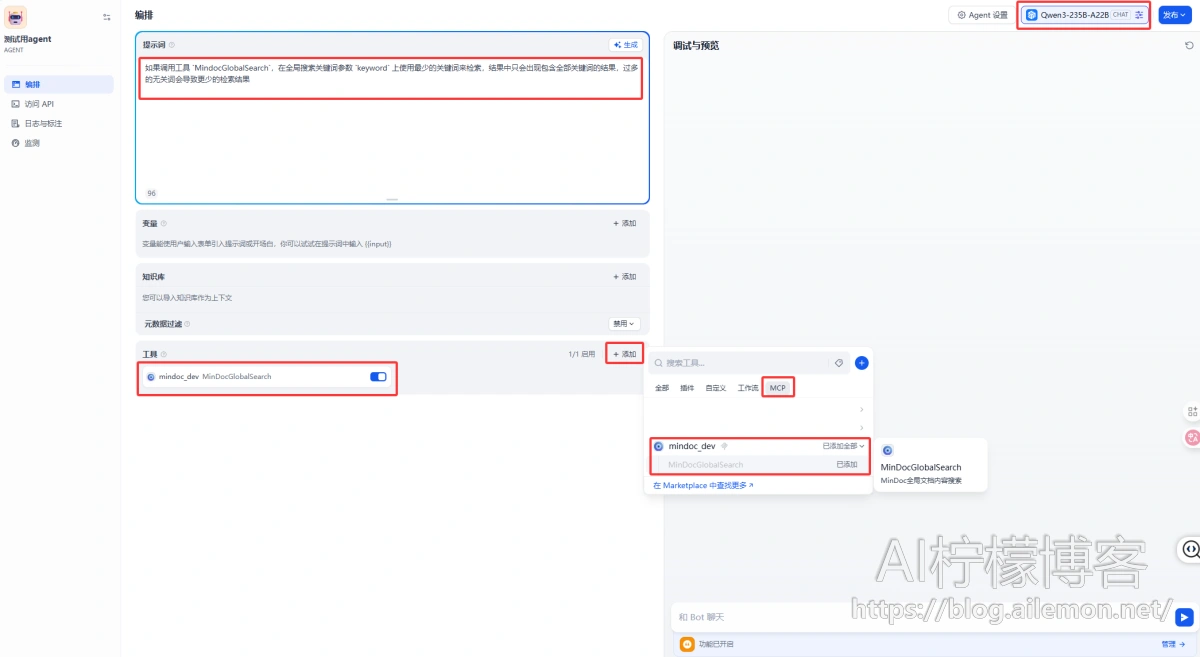
Task: Click the robot avatar of 测试用agent
Action: click(x=16, y=16)
